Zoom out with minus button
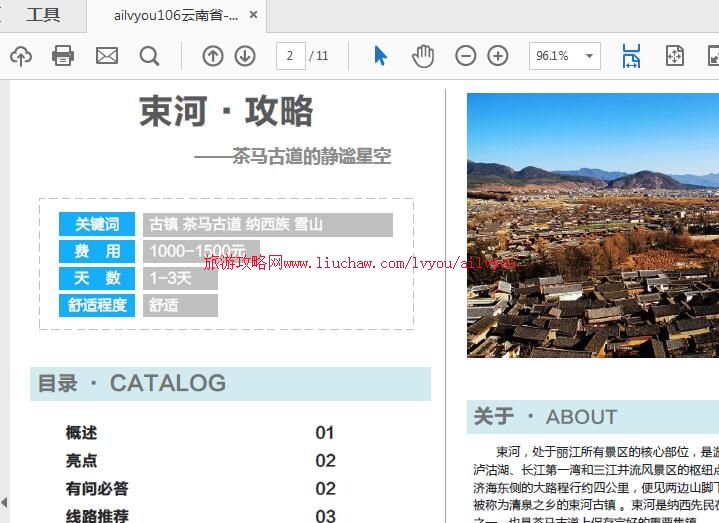The width and height of the screenshot is (719, 523). (466, 56)
